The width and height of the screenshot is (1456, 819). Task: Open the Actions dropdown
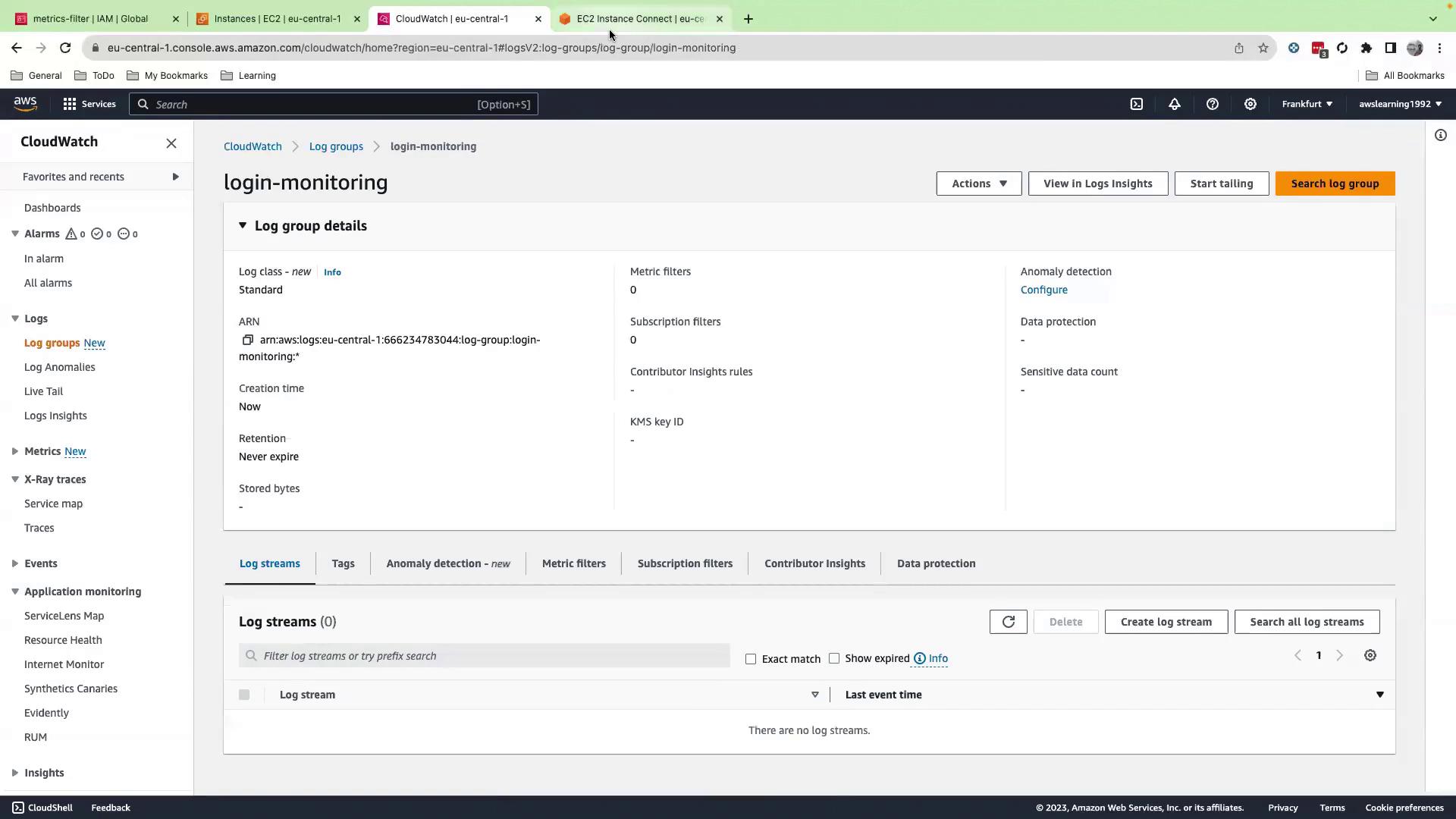(x=978, y=184)
